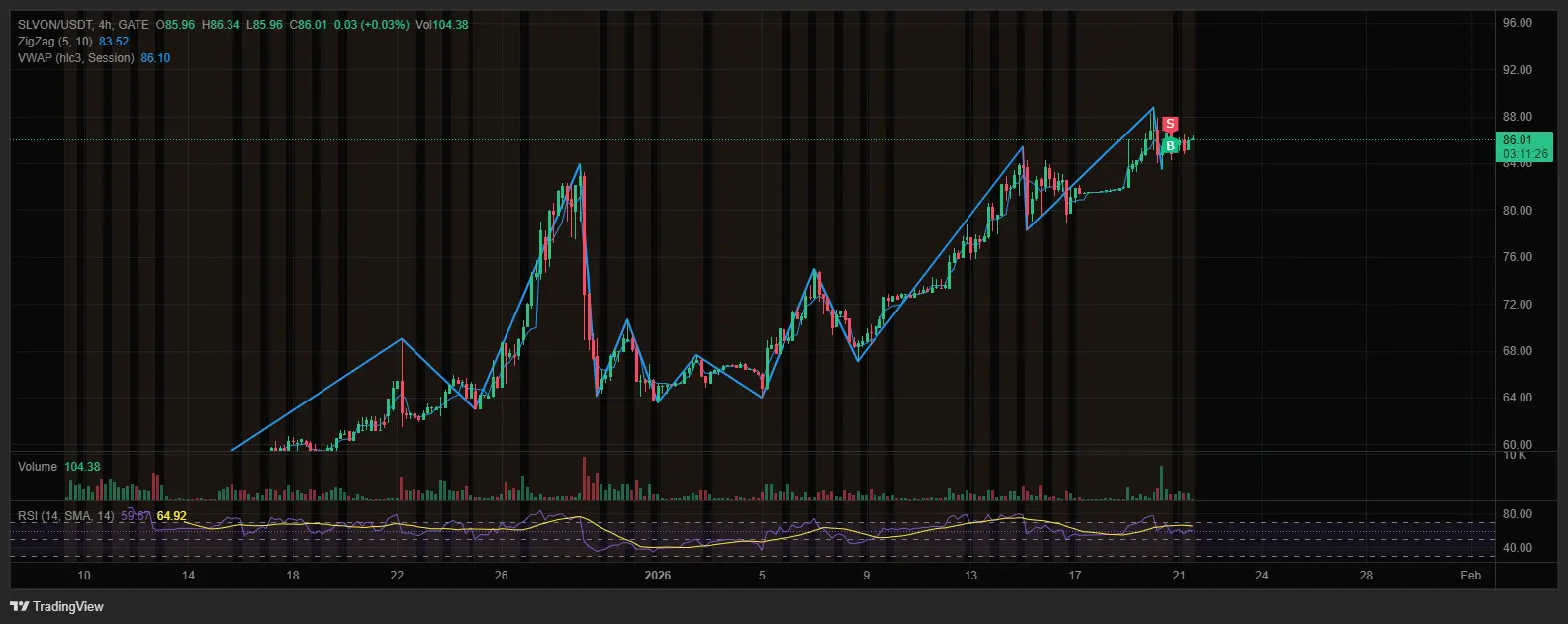
Task: Click the Vol104.38 header value
Action: (x=442, y=25)
